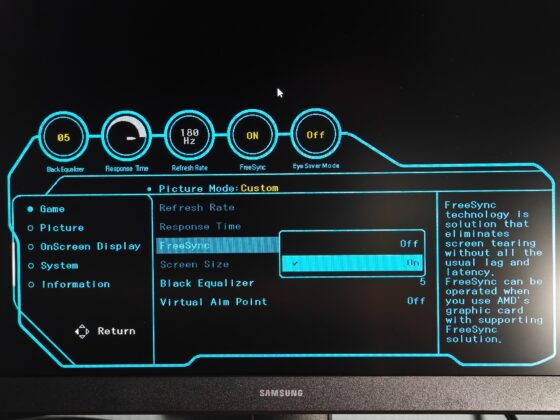Select the Information radio bullet
Viewport: 560px width, 420px height.
[31, 285]
